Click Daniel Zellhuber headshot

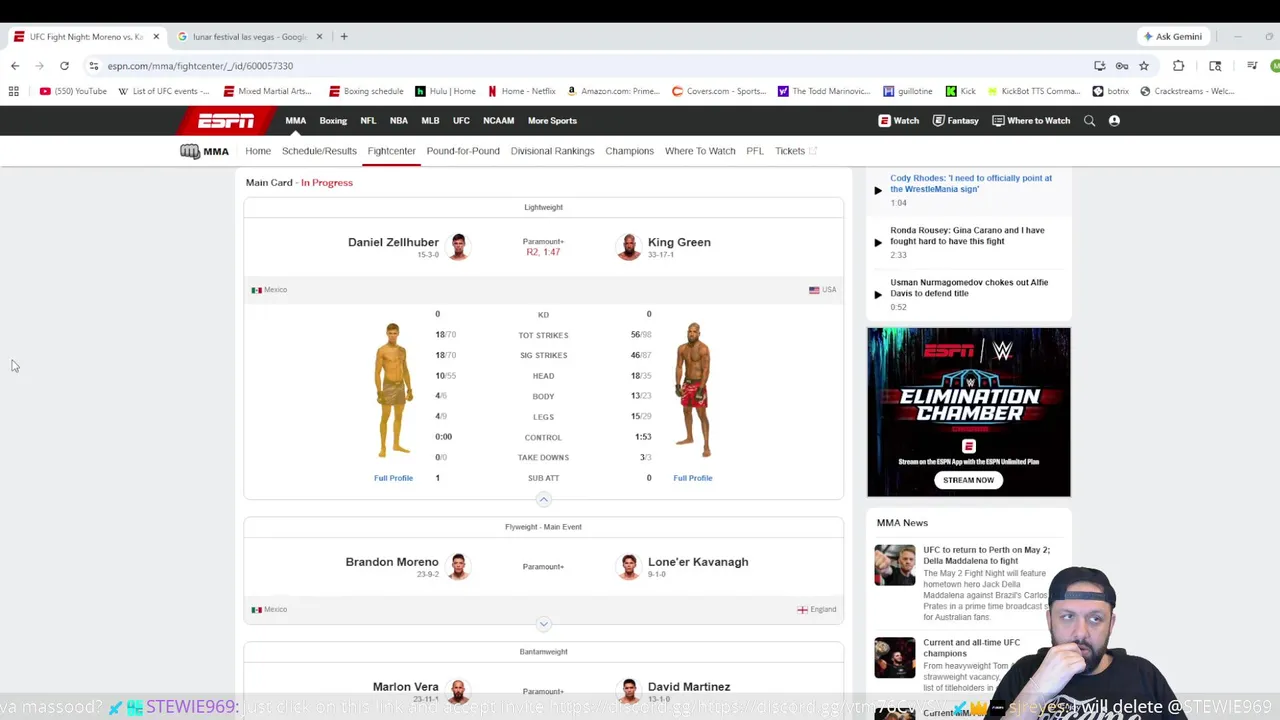(458, 247)
